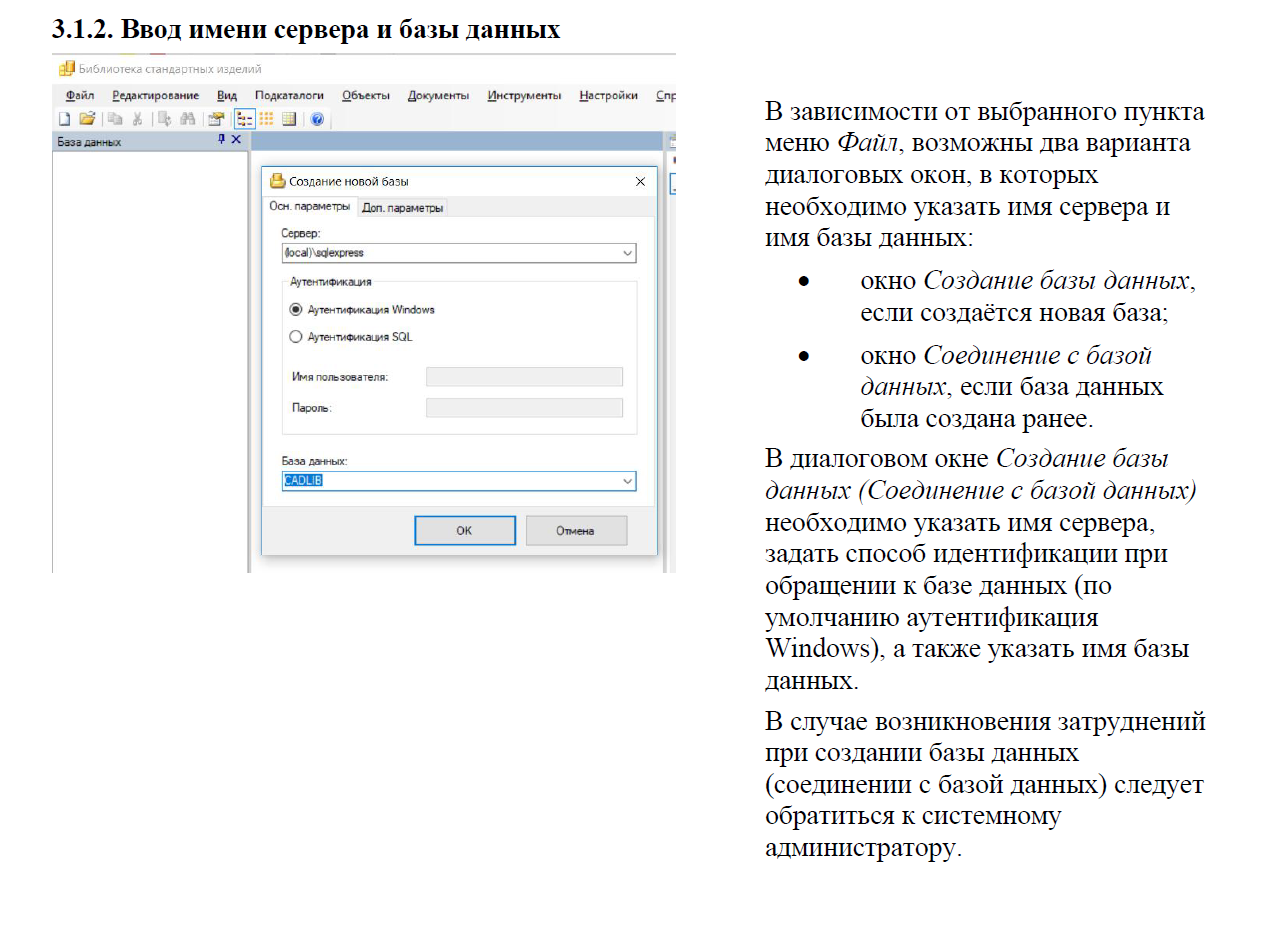Open the Документы menu

click(438, 95)
